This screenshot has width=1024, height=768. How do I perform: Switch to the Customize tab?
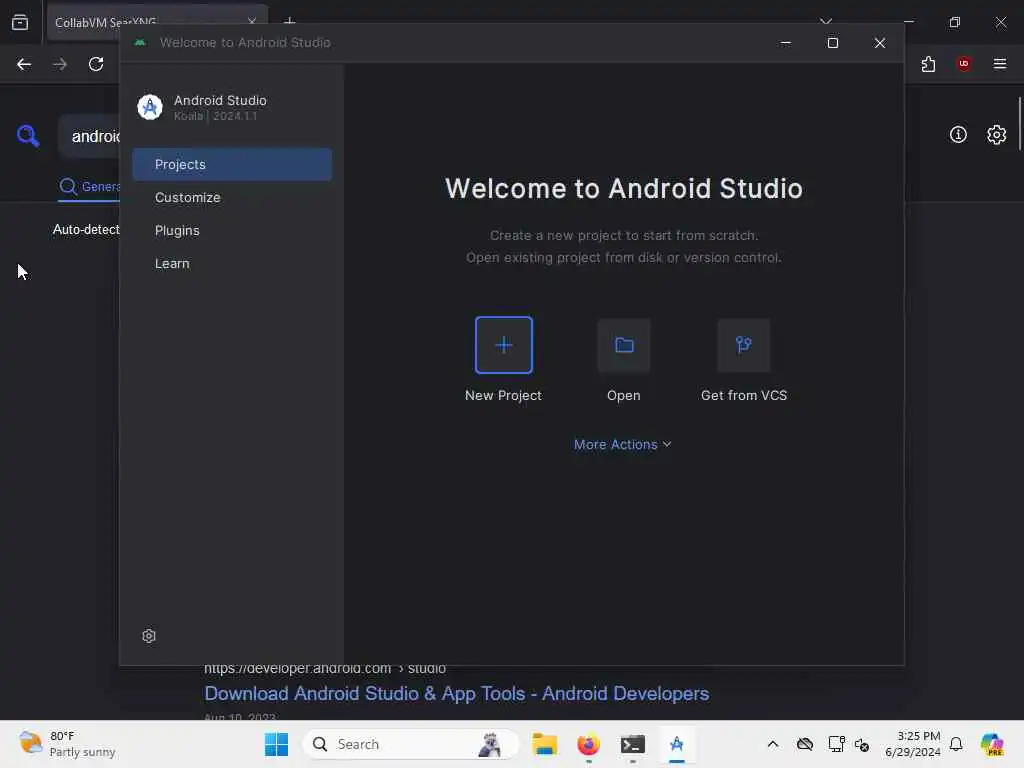(x=232, y=197)
